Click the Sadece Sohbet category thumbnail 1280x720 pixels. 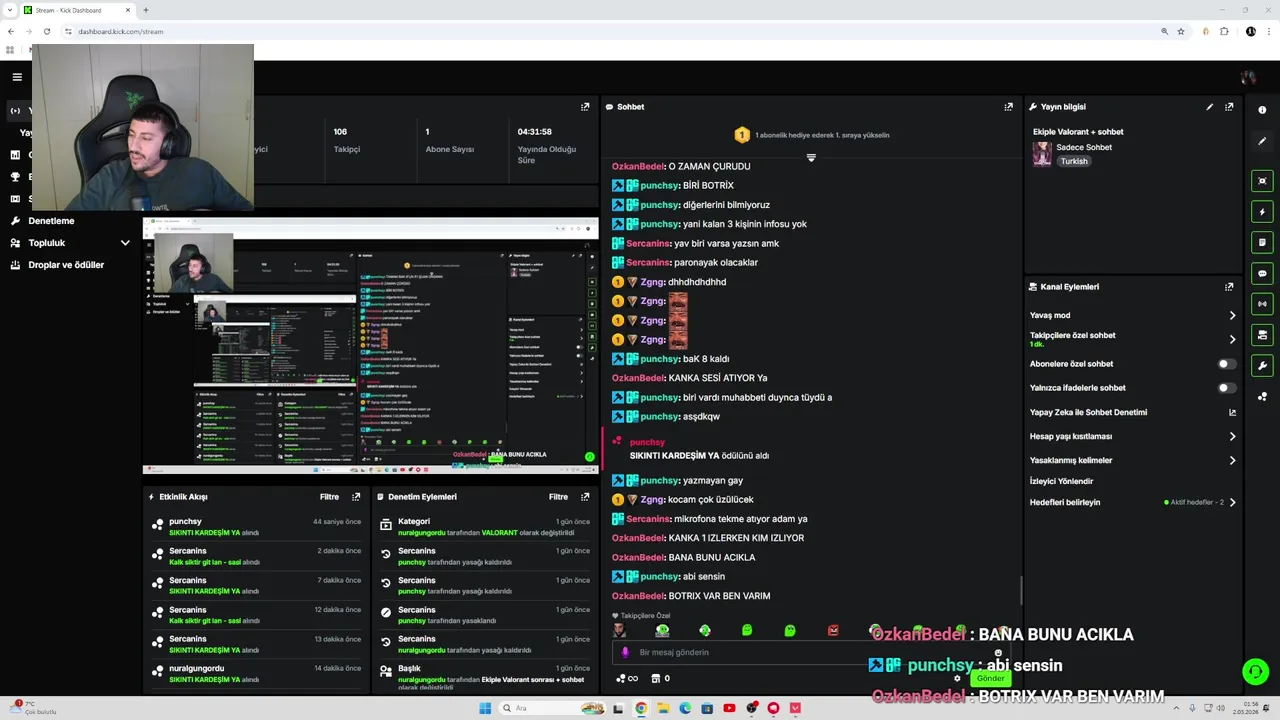(x=1042, y=153)
